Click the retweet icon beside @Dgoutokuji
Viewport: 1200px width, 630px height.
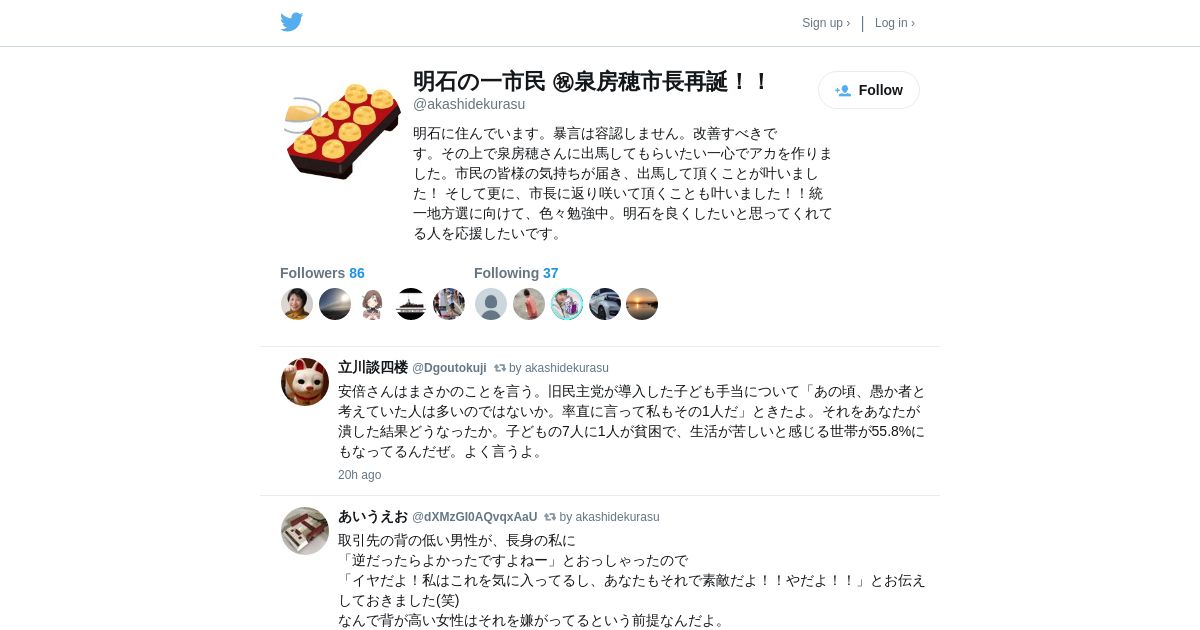click(500, 368)
